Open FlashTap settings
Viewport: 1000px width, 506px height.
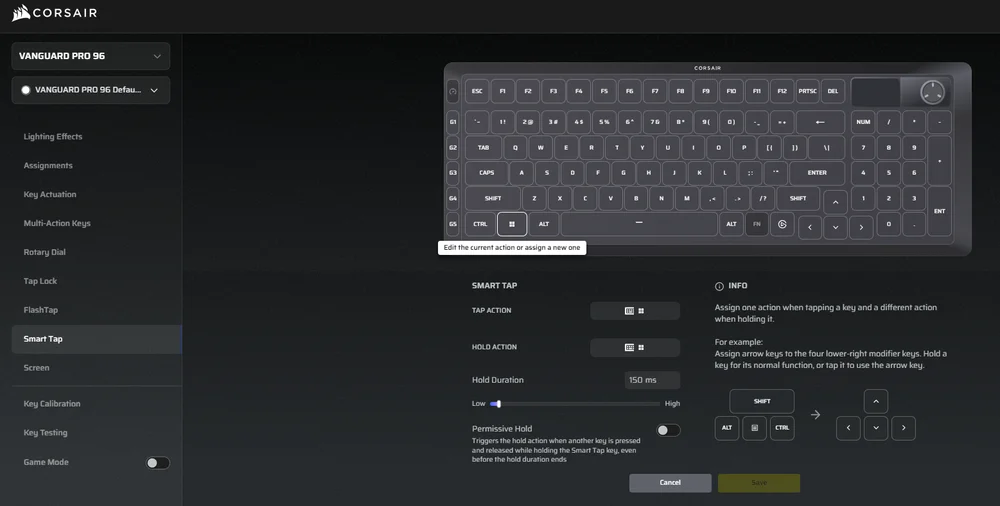pyautogui.click(x=41, y=310)
